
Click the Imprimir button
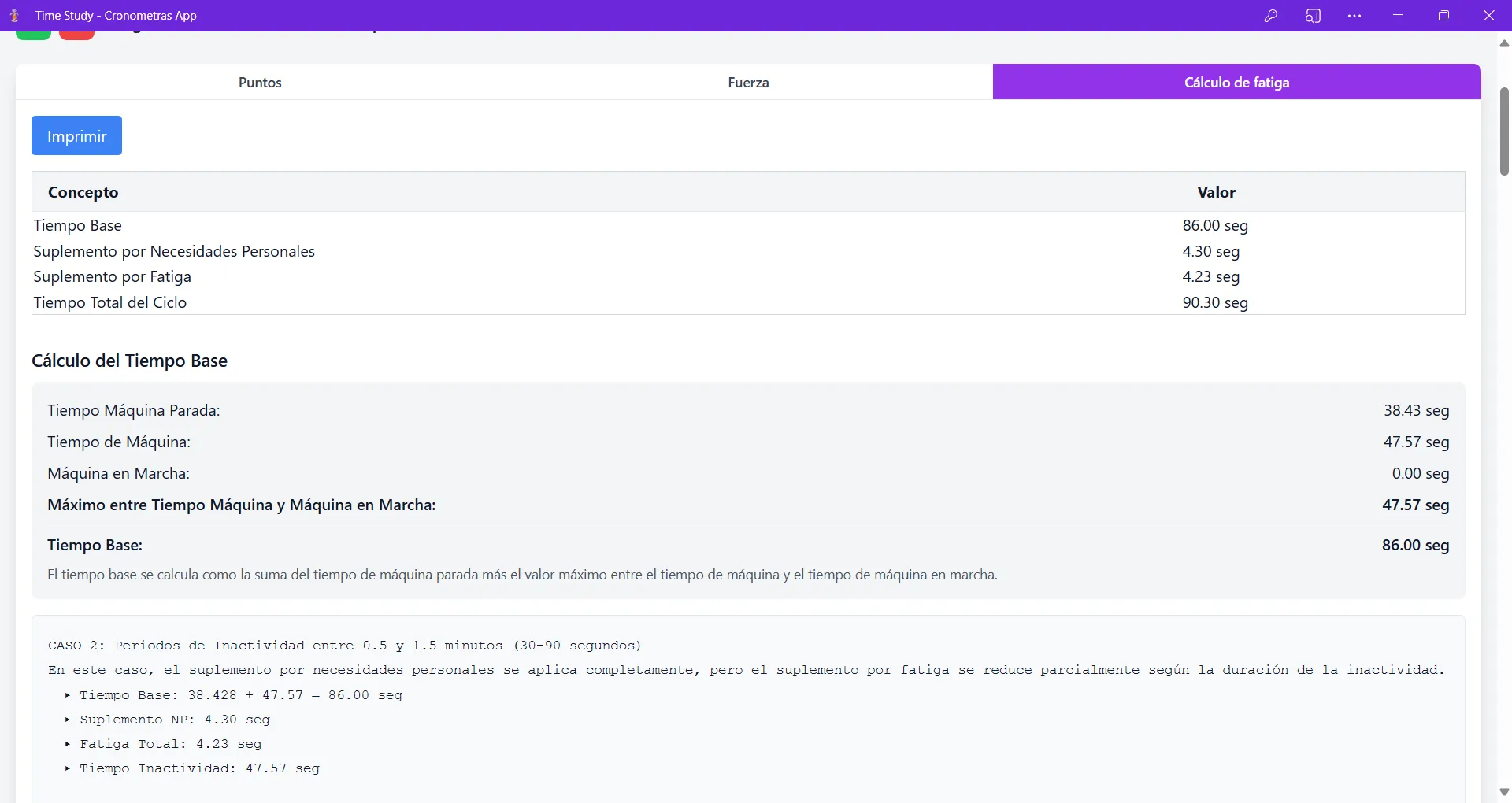[x=76, y=135]
